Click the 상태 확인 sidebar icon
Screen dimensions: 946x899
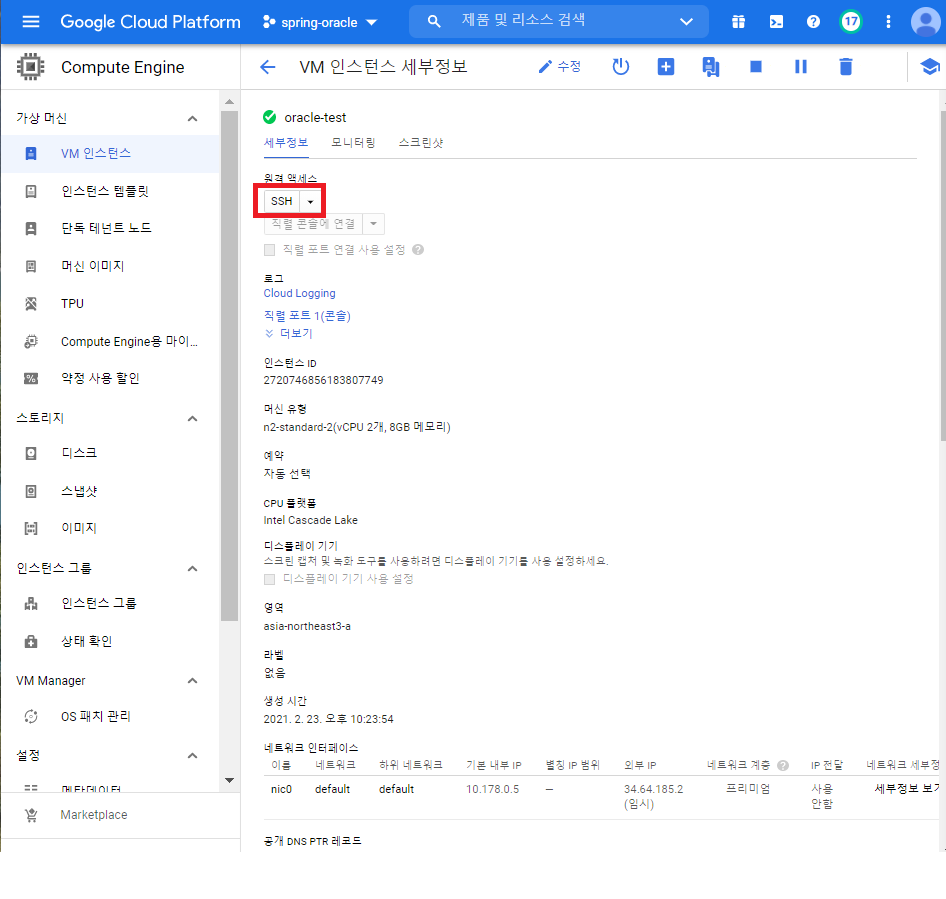tap(31, 641)
